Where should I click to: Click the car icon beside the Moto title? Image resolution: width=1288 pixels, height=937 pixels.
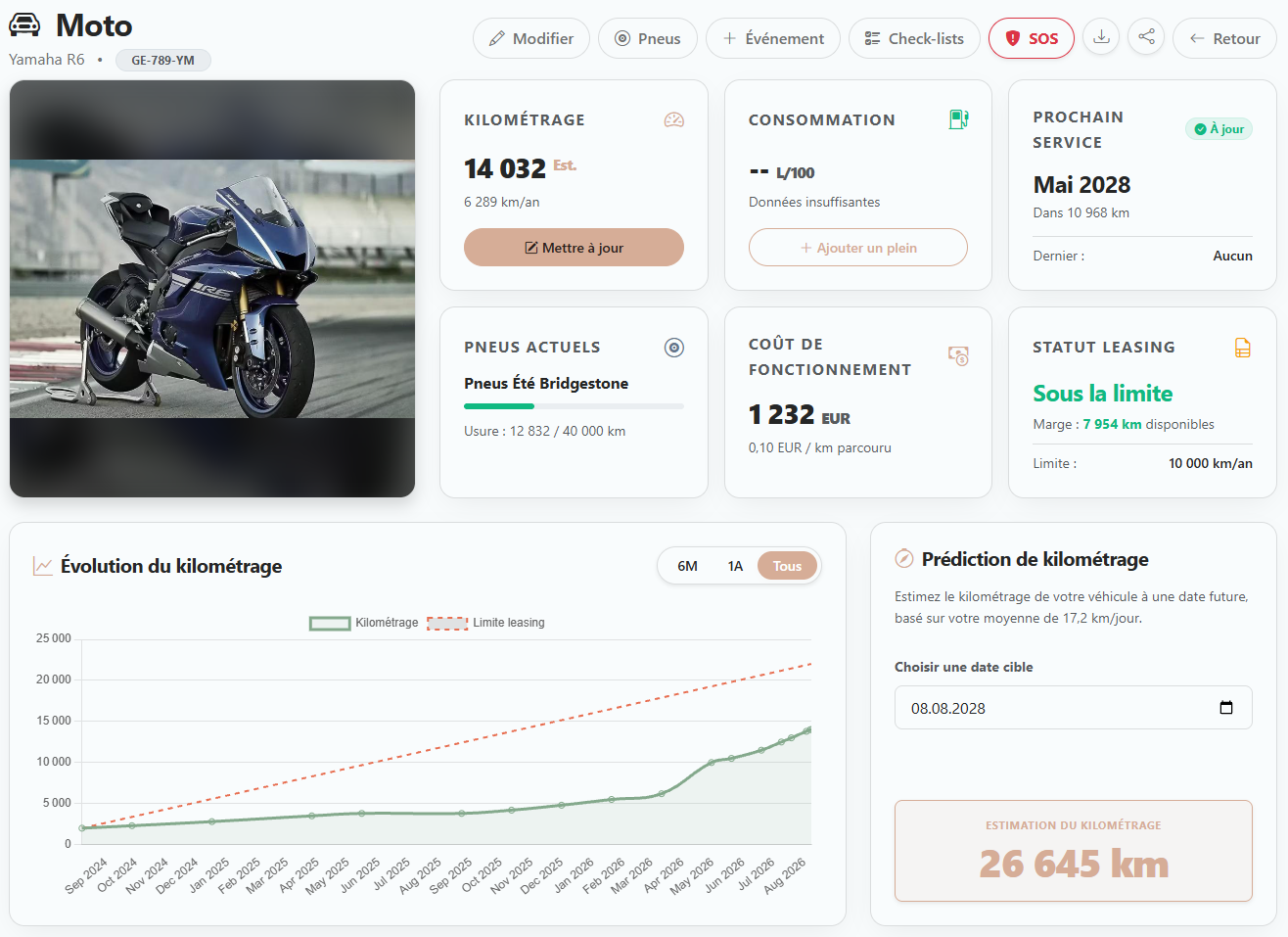coord(24,24)
